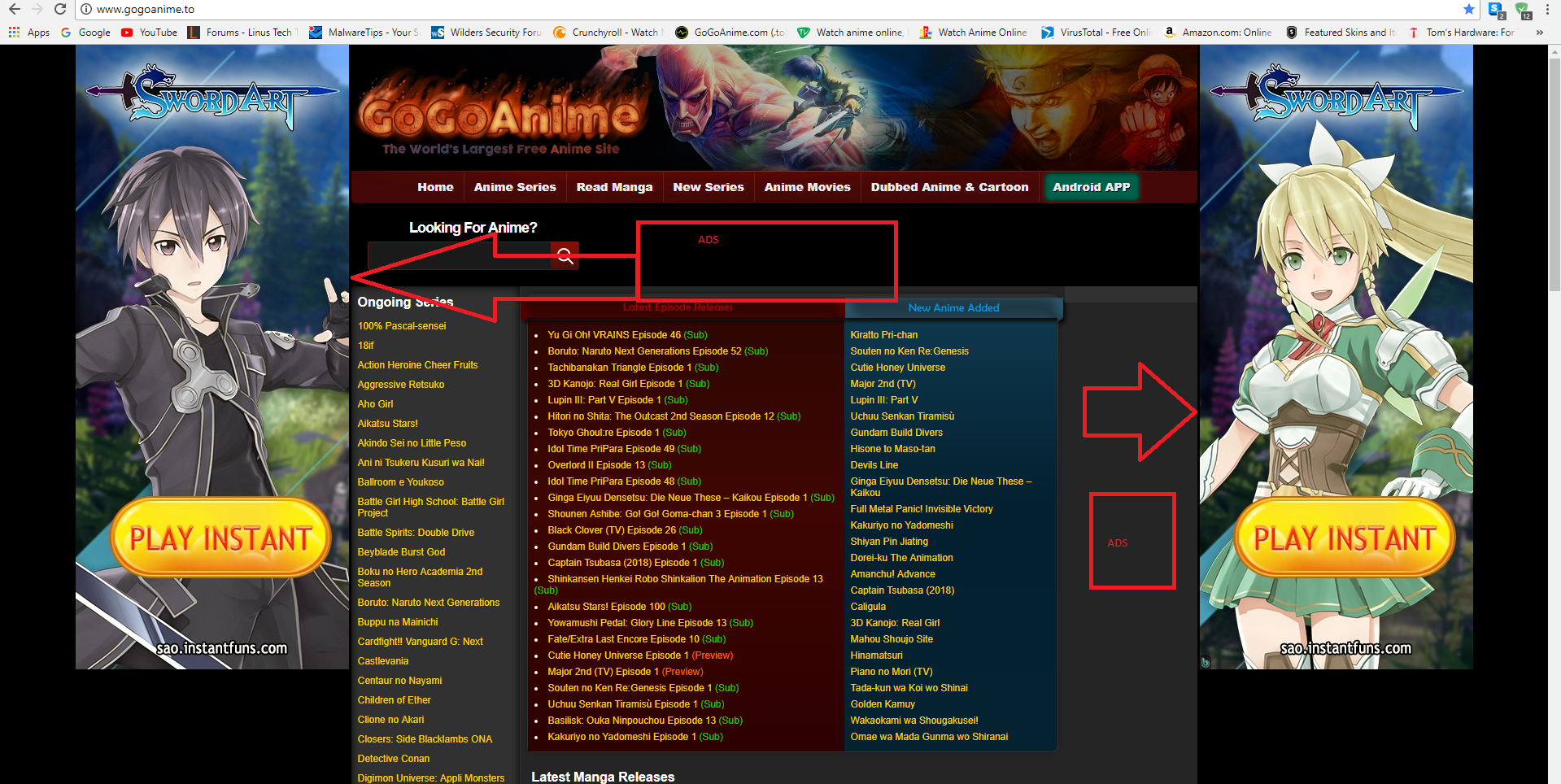Open the Anime Series menu item
Image resolution: width=1561 pixels, height=784 pixels.
click(515, 187)
